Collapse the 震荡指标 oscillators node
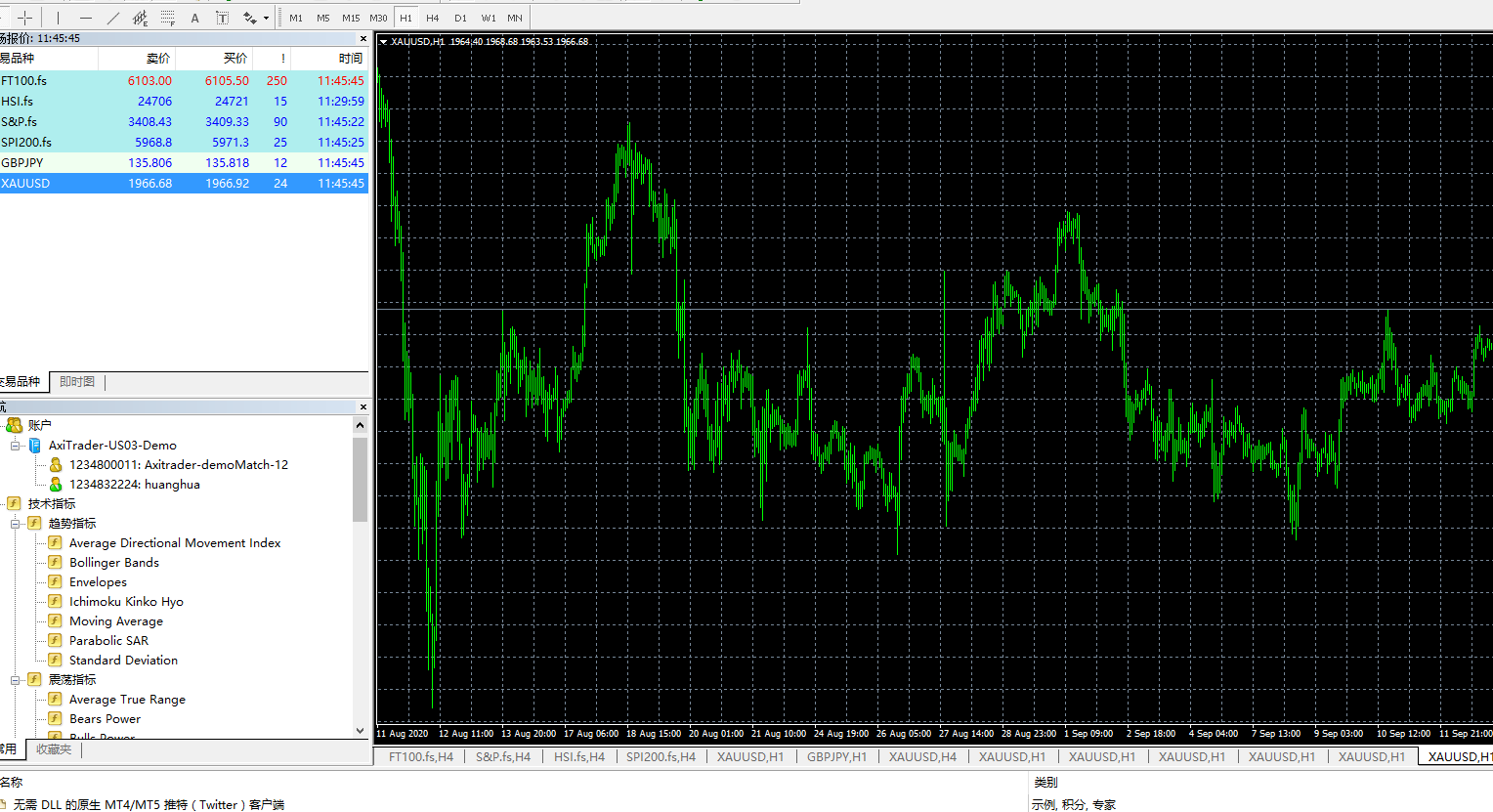 tap(16, 680)
